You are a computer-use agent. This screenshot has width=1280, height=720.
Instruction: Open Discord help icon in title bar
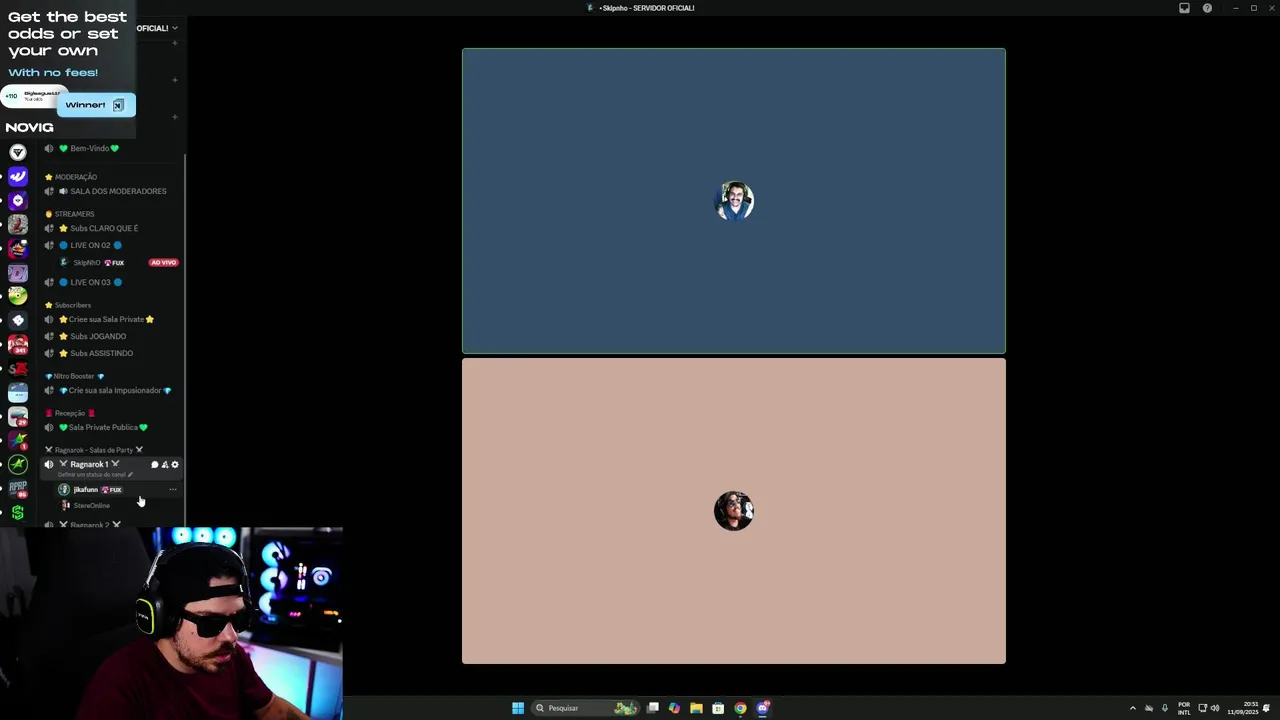click(x=1207, y=8)
